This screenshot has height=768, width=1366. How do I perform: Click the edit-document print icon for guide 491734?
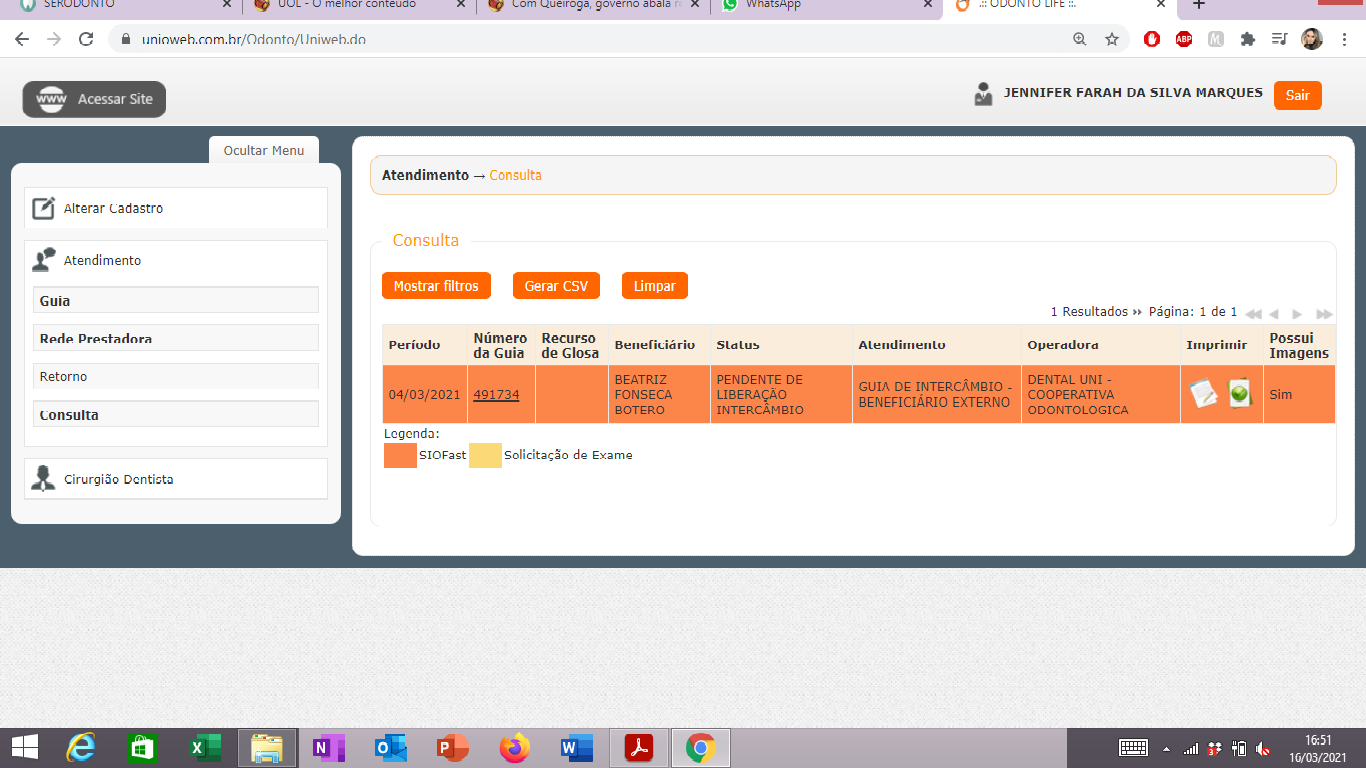[1204, 394]
